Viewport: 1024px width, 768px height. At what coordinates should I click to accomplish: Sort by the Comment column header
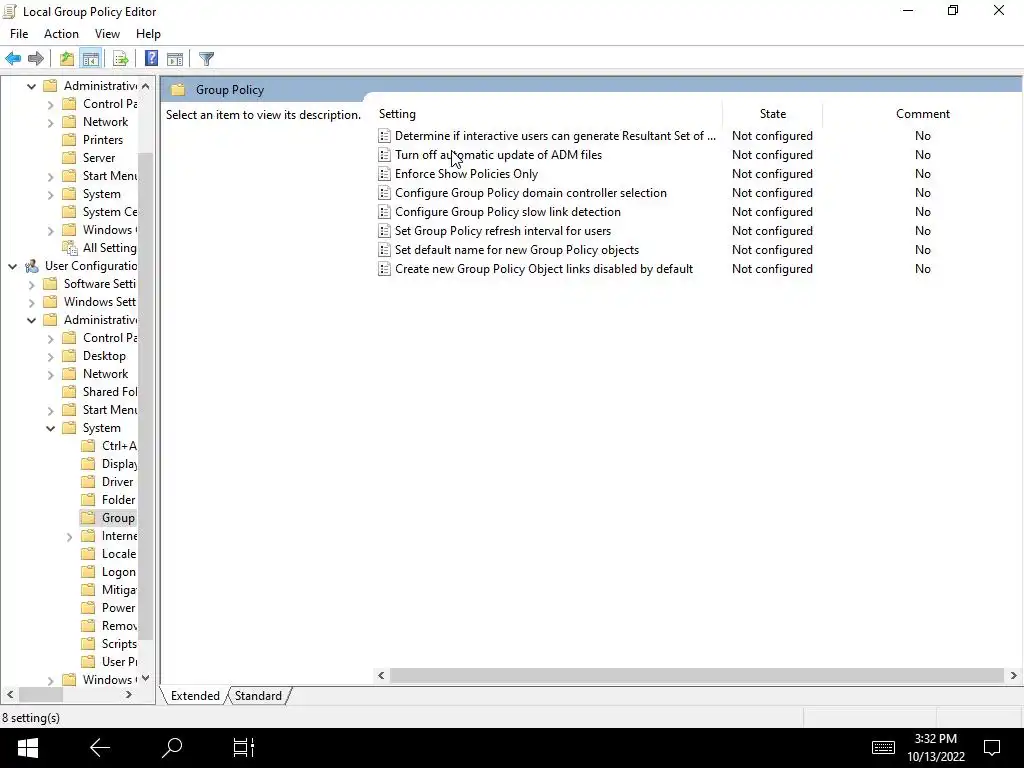[922, 114]
